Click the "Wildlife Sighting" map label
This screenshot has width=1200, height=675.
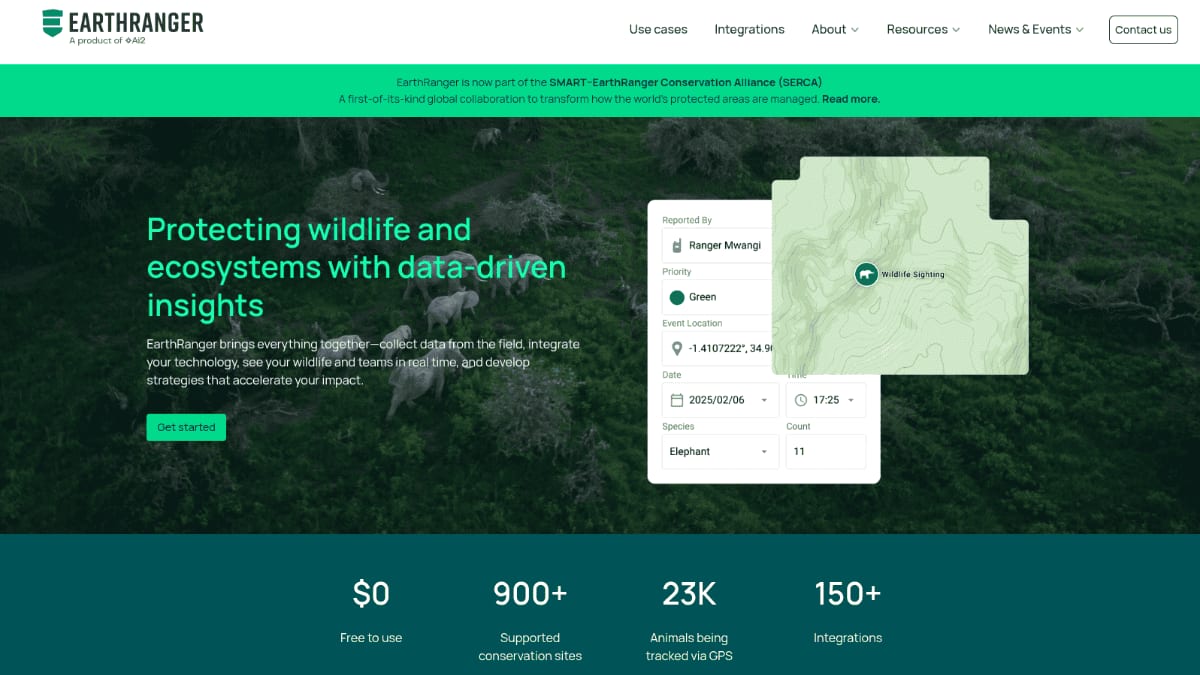(912, 274)
